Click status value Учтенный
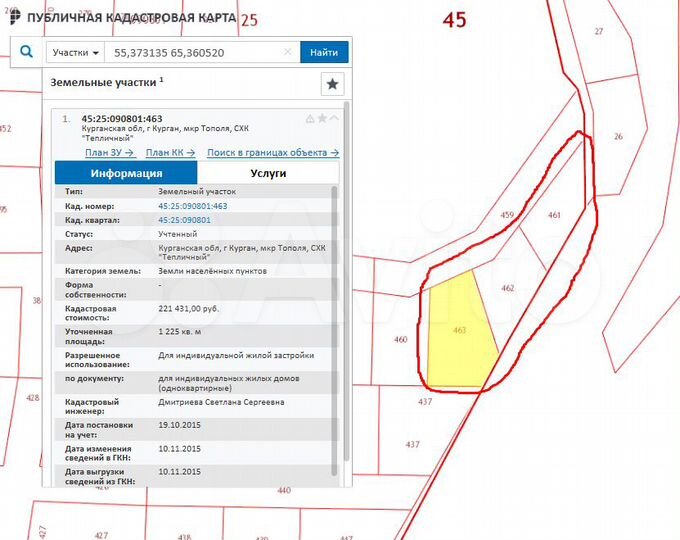This screenshot has width=680, height=540. click(x=177, y=234)
